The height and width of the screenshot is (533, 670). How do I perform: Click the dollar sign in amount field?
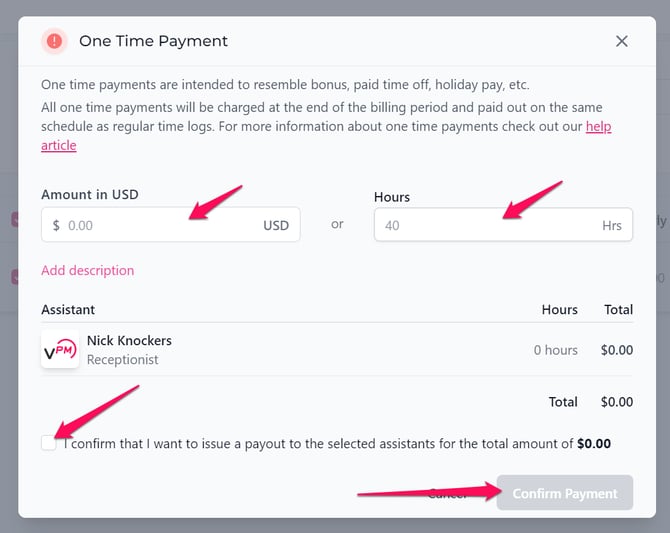(56, 226)
